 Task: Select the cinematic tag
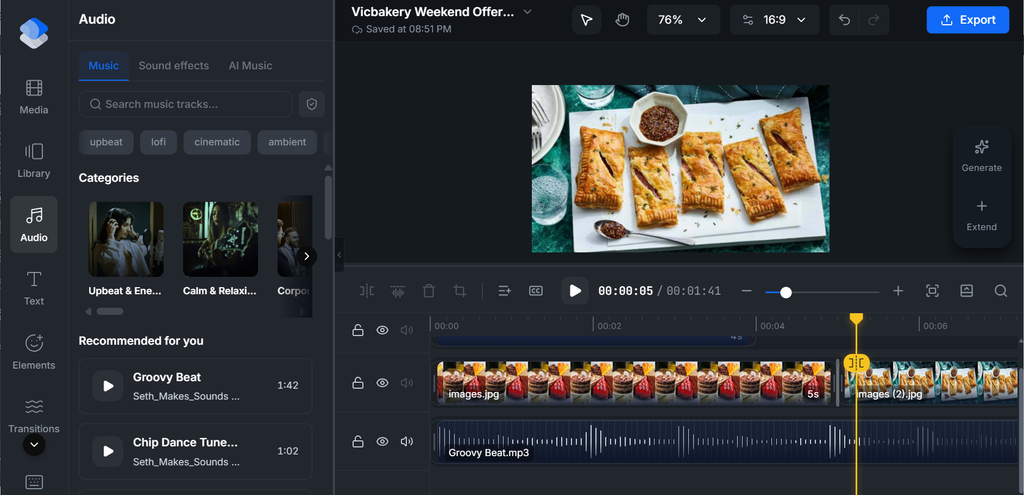point(217,142)
